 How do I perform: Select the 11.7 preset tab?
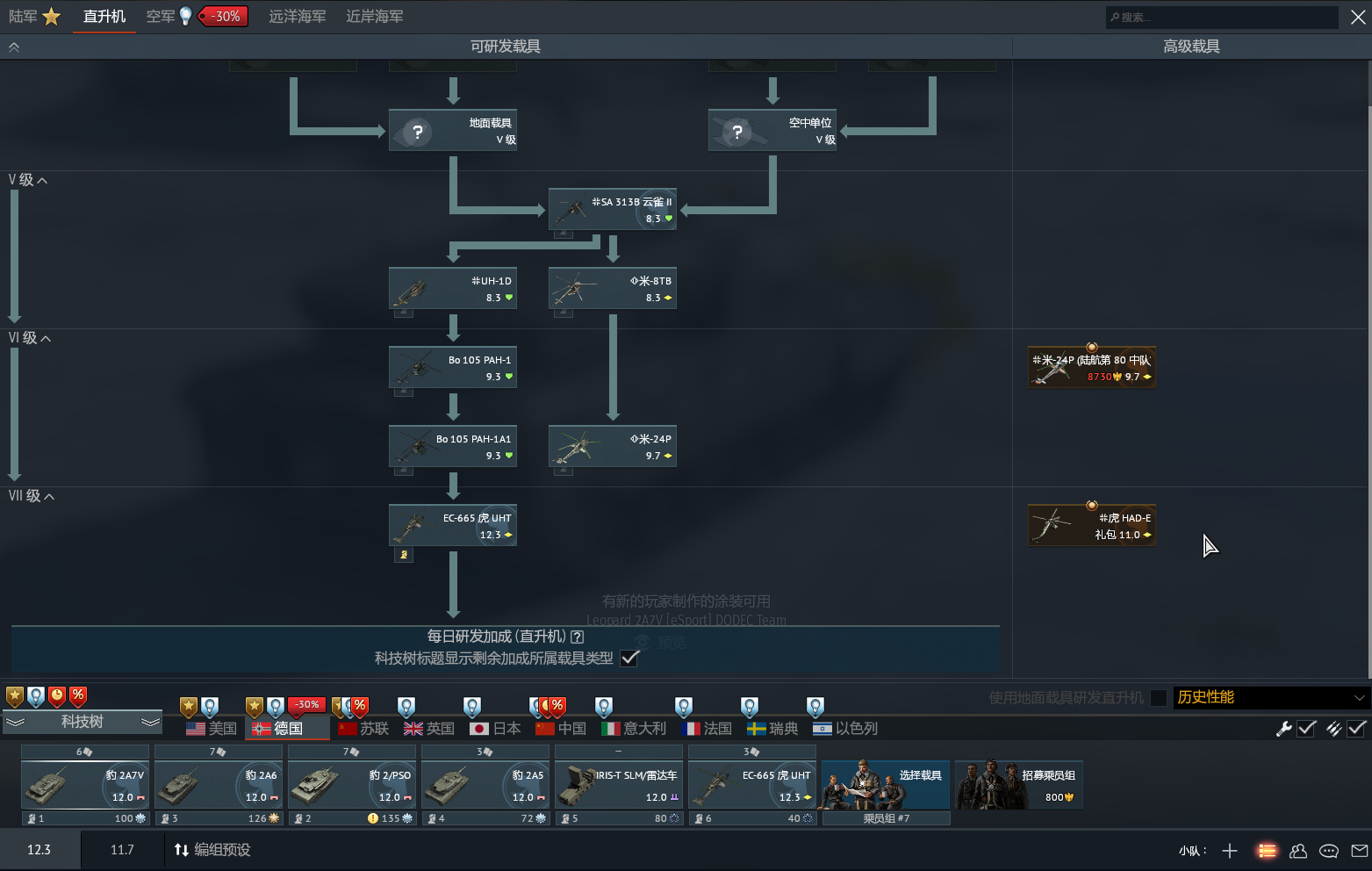click(x=122, y=850)
